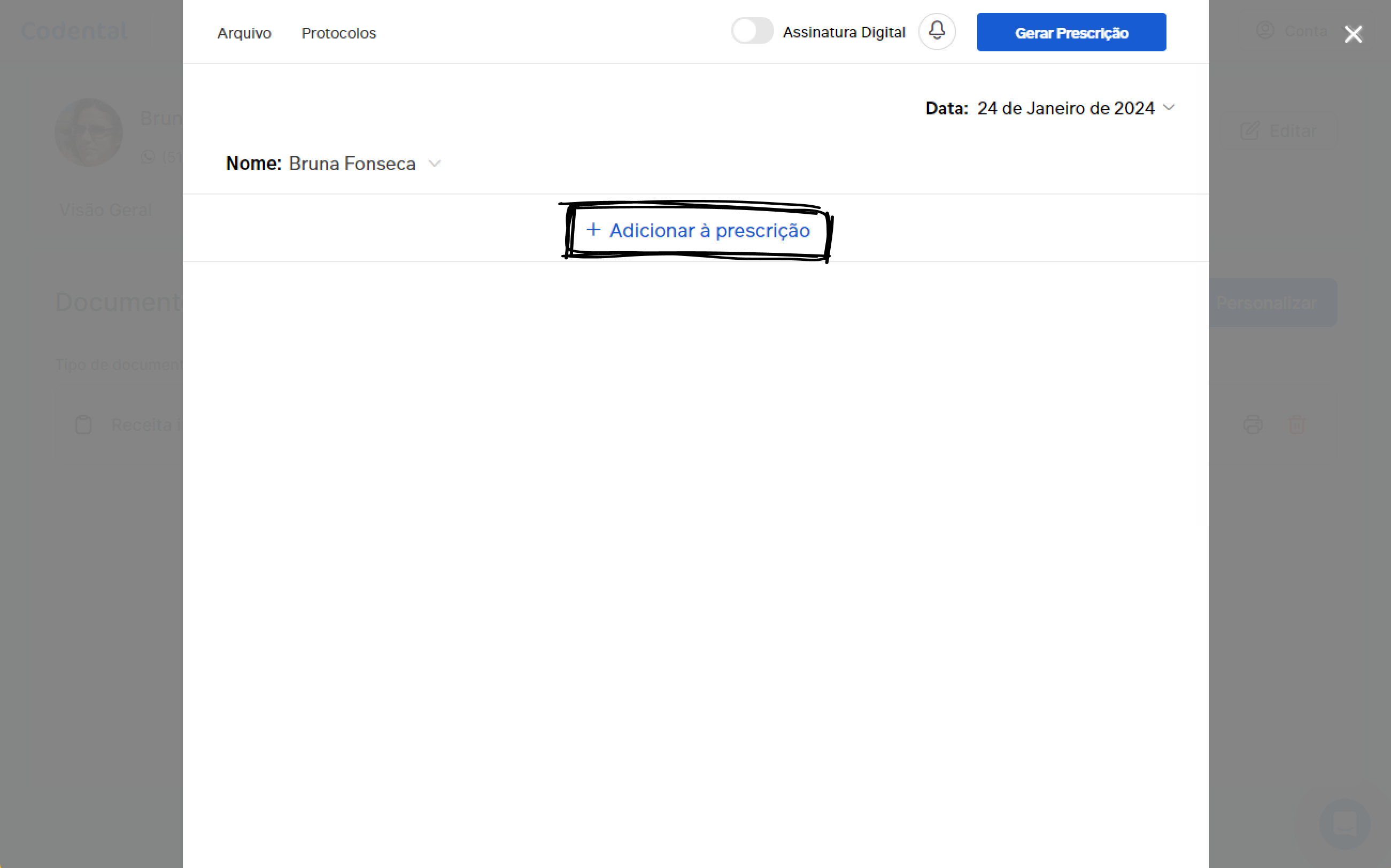1391x868 pixels.
Task: Click the Conta user account icon
Action: click(1265, 30)
